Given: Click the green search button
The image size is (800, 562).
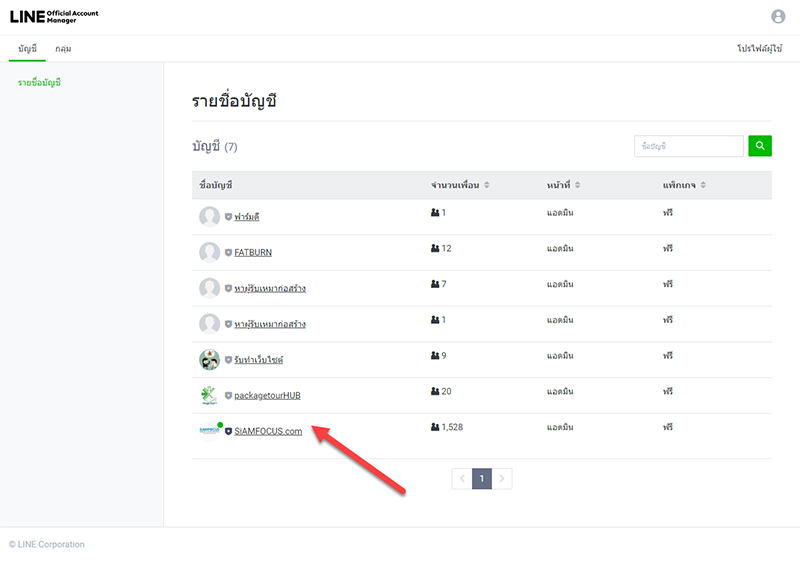Looking at the screenshot, I should tap(760, 147).
